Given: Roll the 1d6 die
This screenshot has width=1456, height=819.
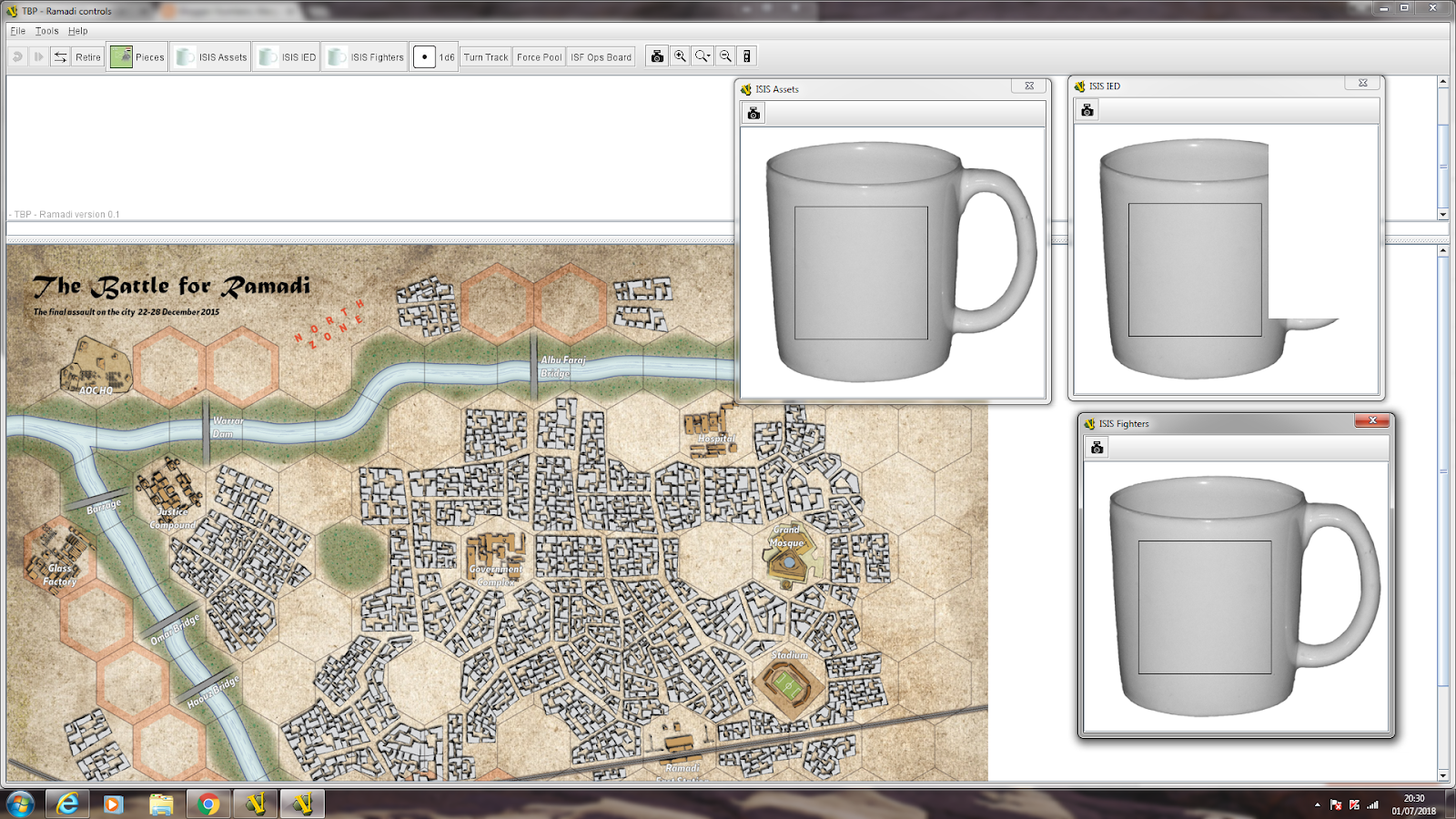Looking at the screenshot, I should click(434, 56).
